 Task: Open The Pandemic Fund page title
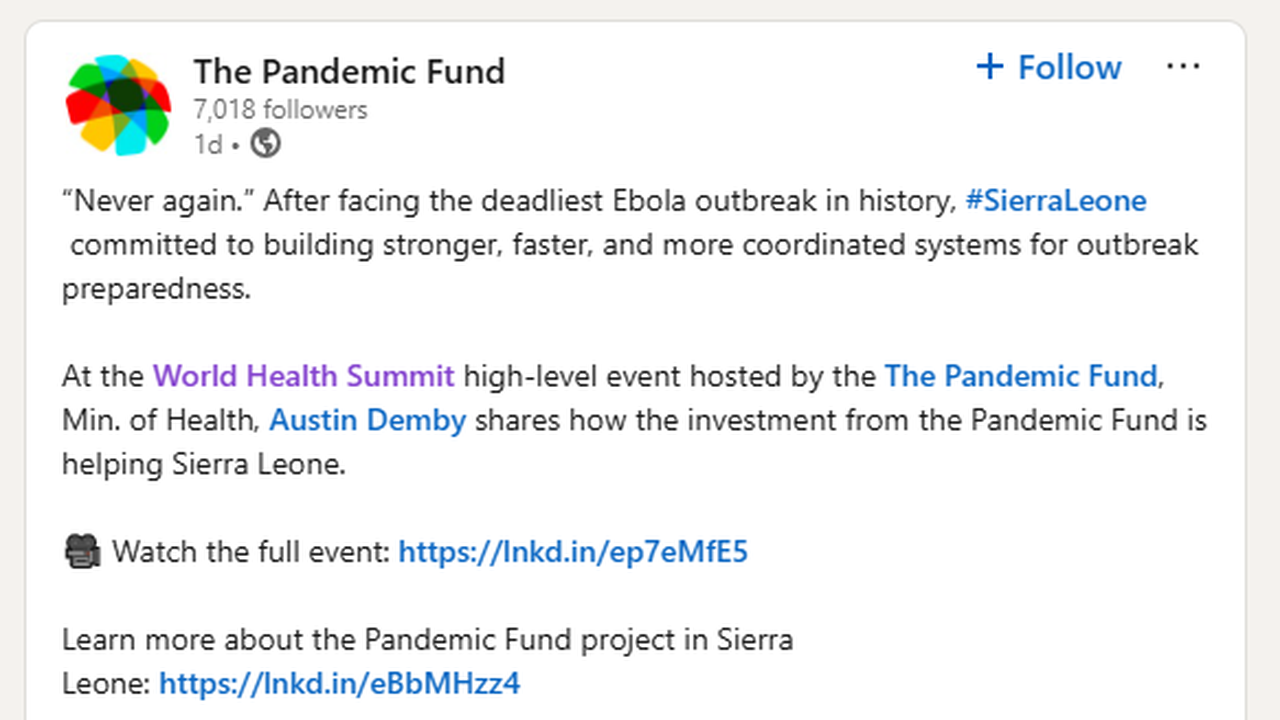point(349,71)
